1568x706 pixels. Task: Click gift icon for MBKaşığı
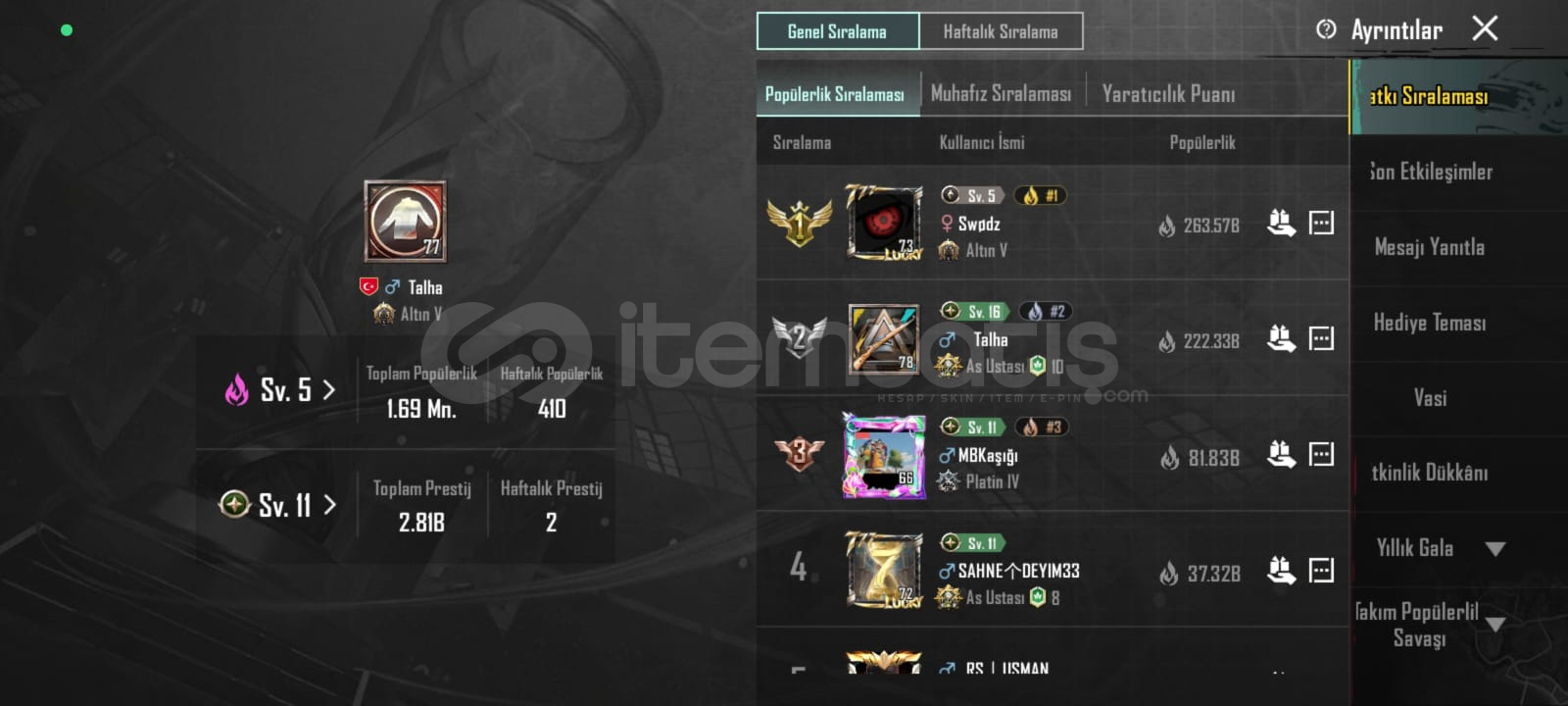click(x=1281, y=455)
